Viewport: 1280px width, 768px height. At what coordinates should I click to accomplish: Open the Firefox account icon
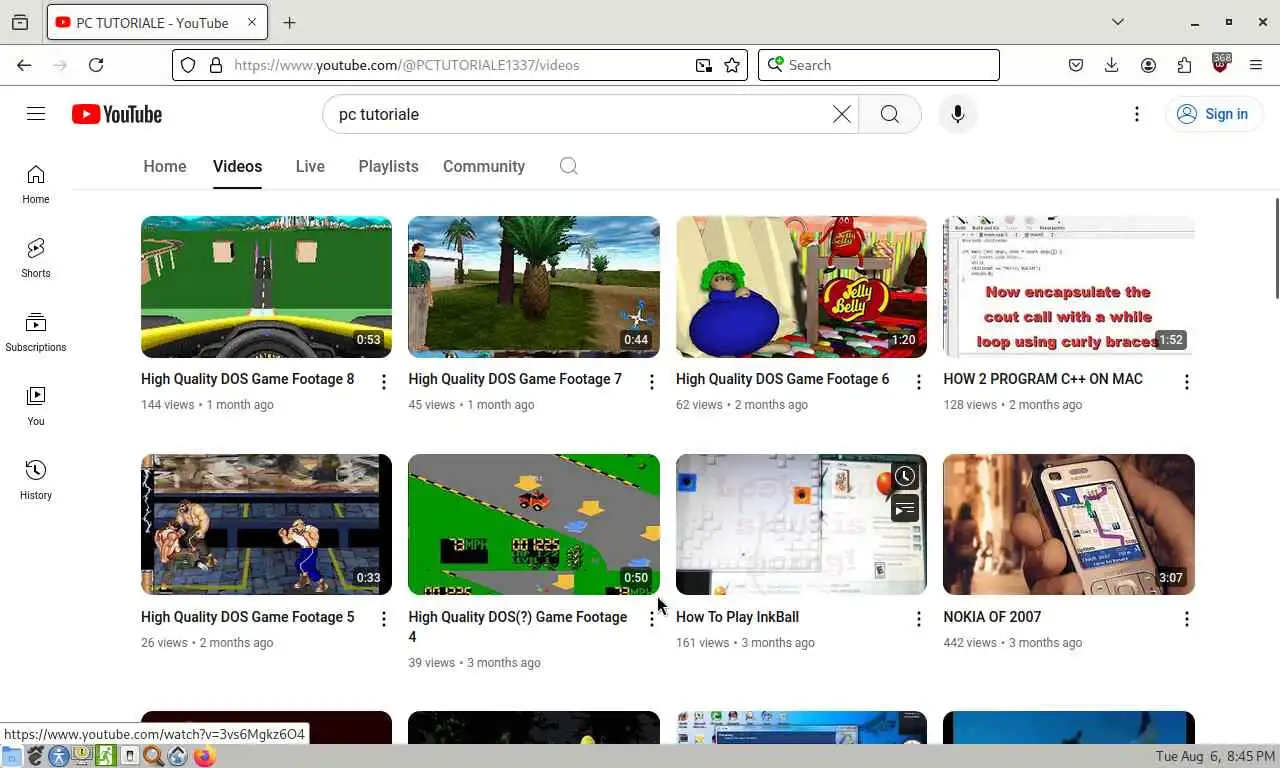click(1148, 65)
